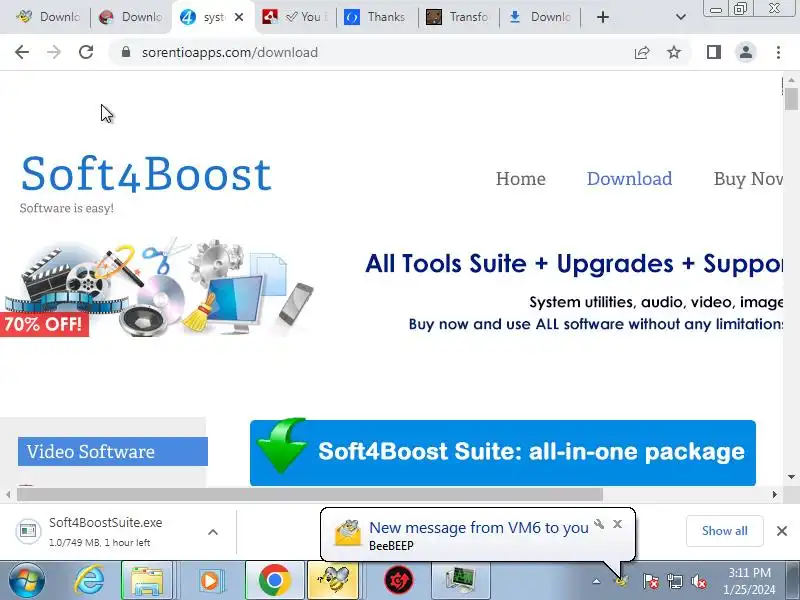Click the Soft4Boost logo
The height and width of the screenshot is (600, 800).
coord(146,174)
